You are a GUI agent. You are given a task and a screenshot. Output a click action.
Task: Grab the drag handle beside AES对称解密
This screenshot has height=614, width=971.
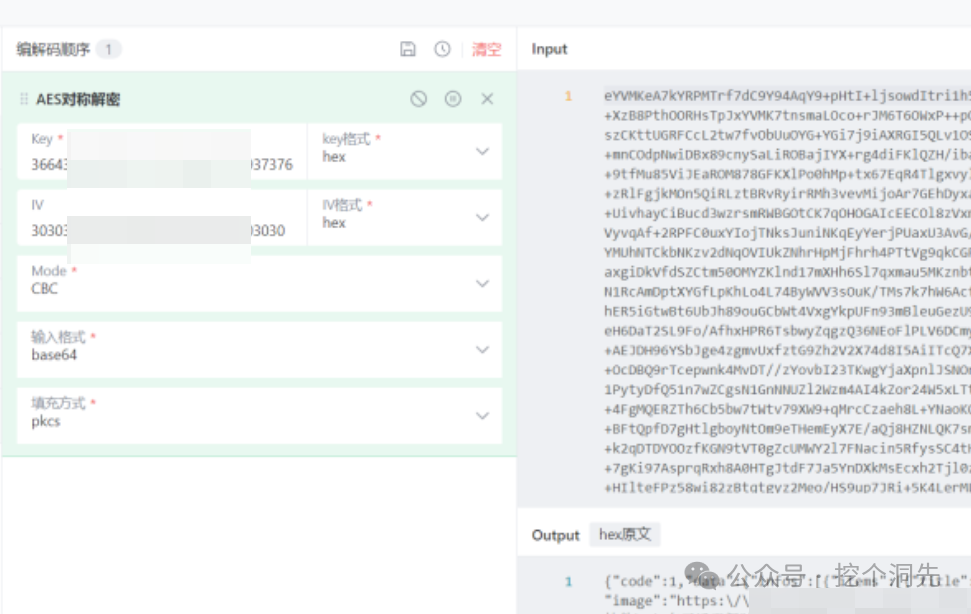pyautogui.click(x=24, y=99)
